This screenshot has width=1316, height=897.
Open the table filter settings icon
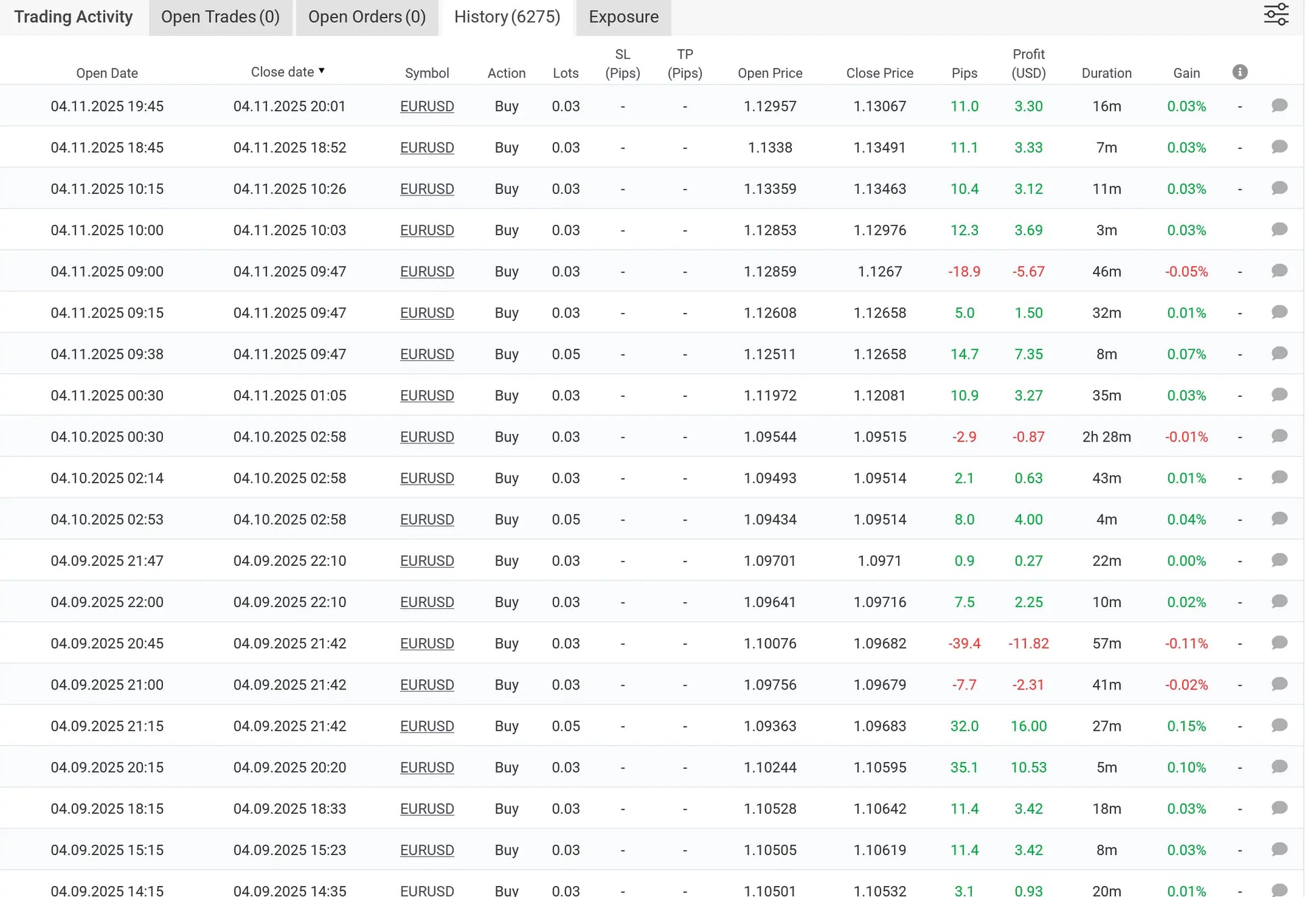tap(1276, 14)
